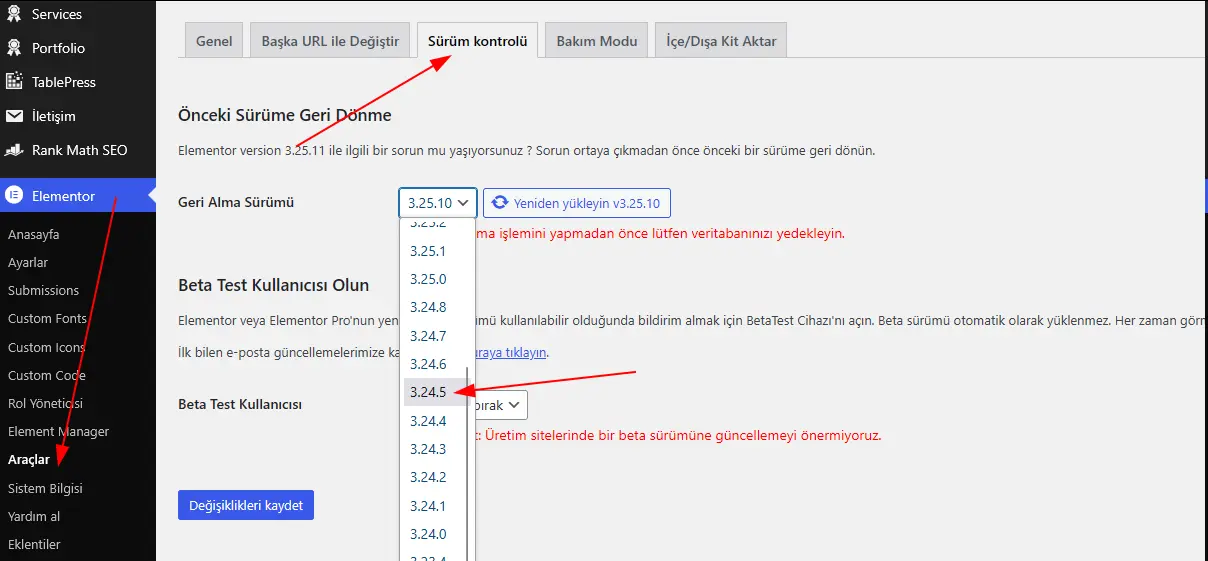The height and width of the screenshot is (561, 1208).
Task: Open the Custom Fonts submenu
Action: coord(48,319)
